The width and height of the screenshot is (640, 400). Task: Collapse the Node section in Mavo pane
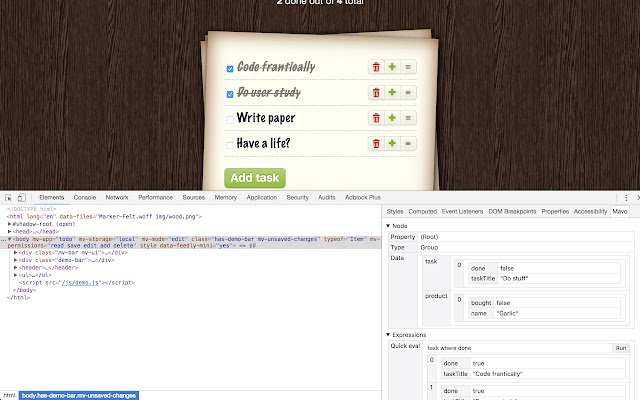pos(388,226)
